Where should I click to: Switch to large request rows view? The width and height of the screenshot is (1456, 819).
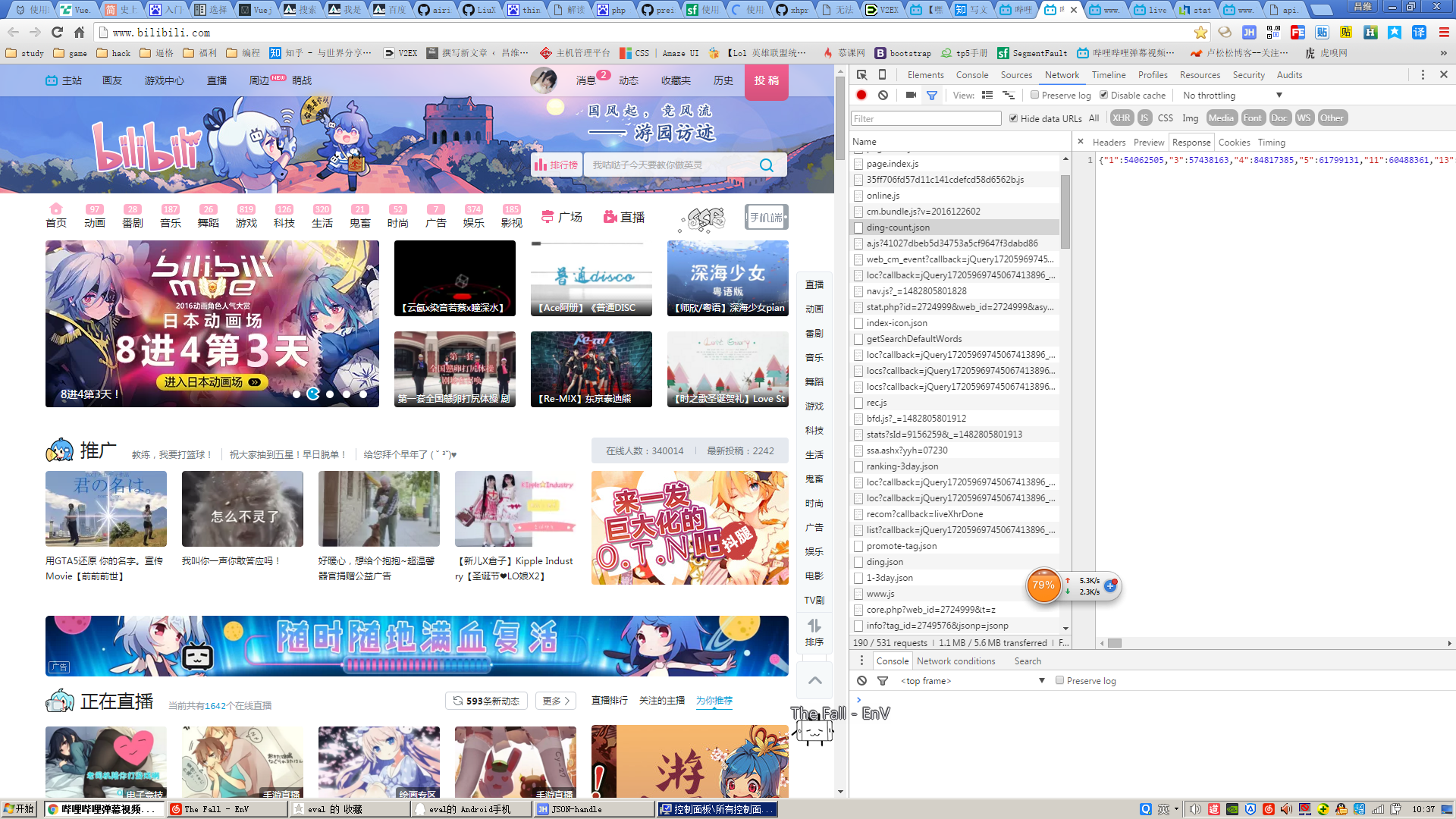click(x=987, y=95)
